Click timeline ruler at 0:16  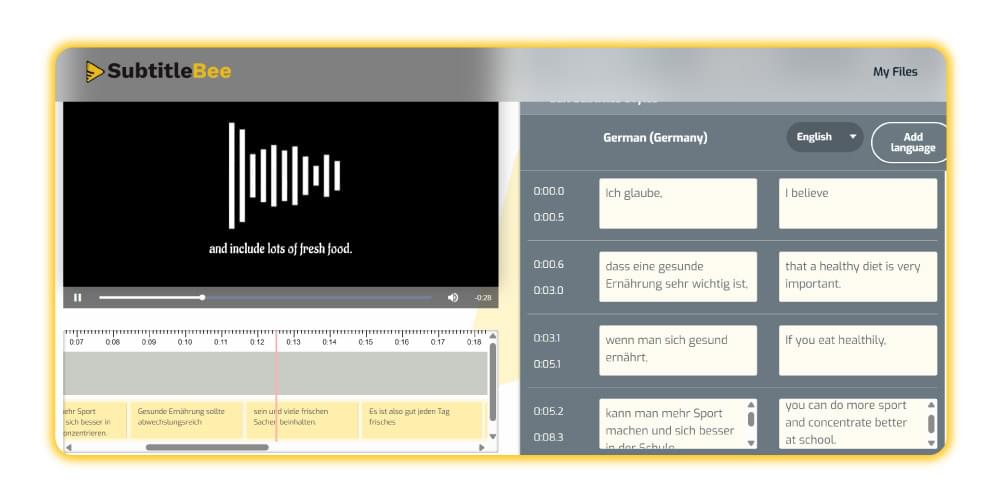[401, 342]
